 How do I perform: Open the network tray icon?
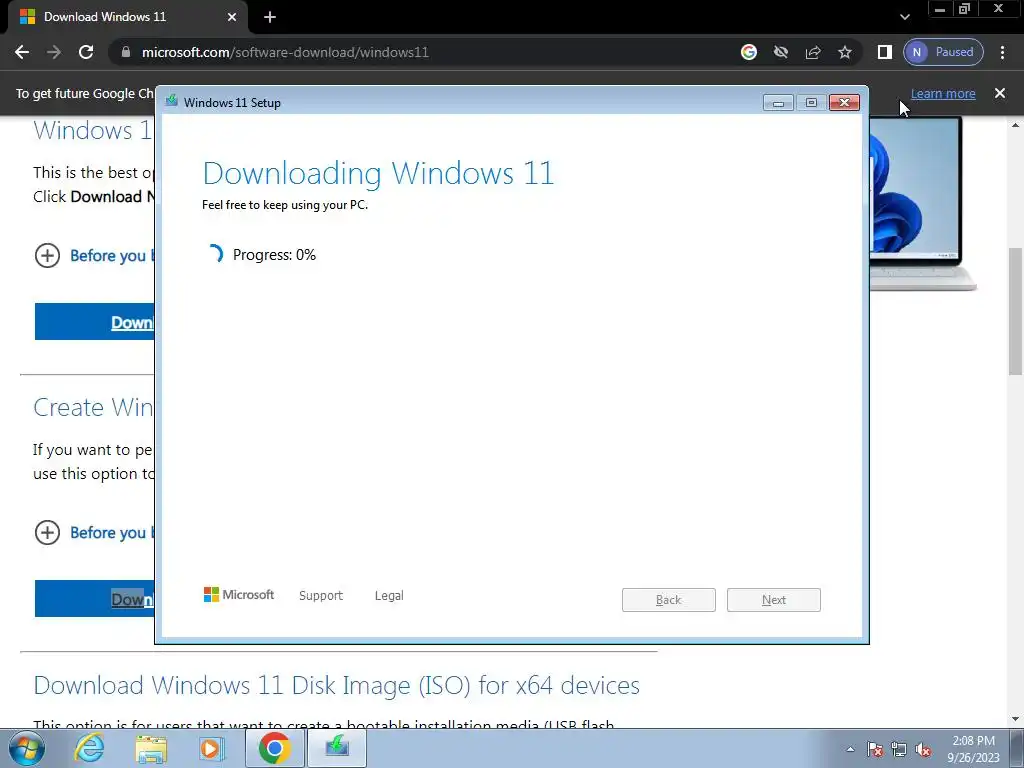[899, 749]
